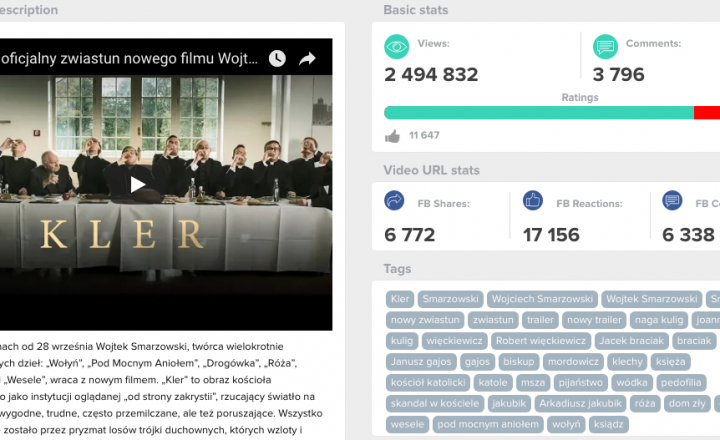Choose the skandal w kościele tag
The width and height of the screenshot is (720, 440).
[435, 403]
